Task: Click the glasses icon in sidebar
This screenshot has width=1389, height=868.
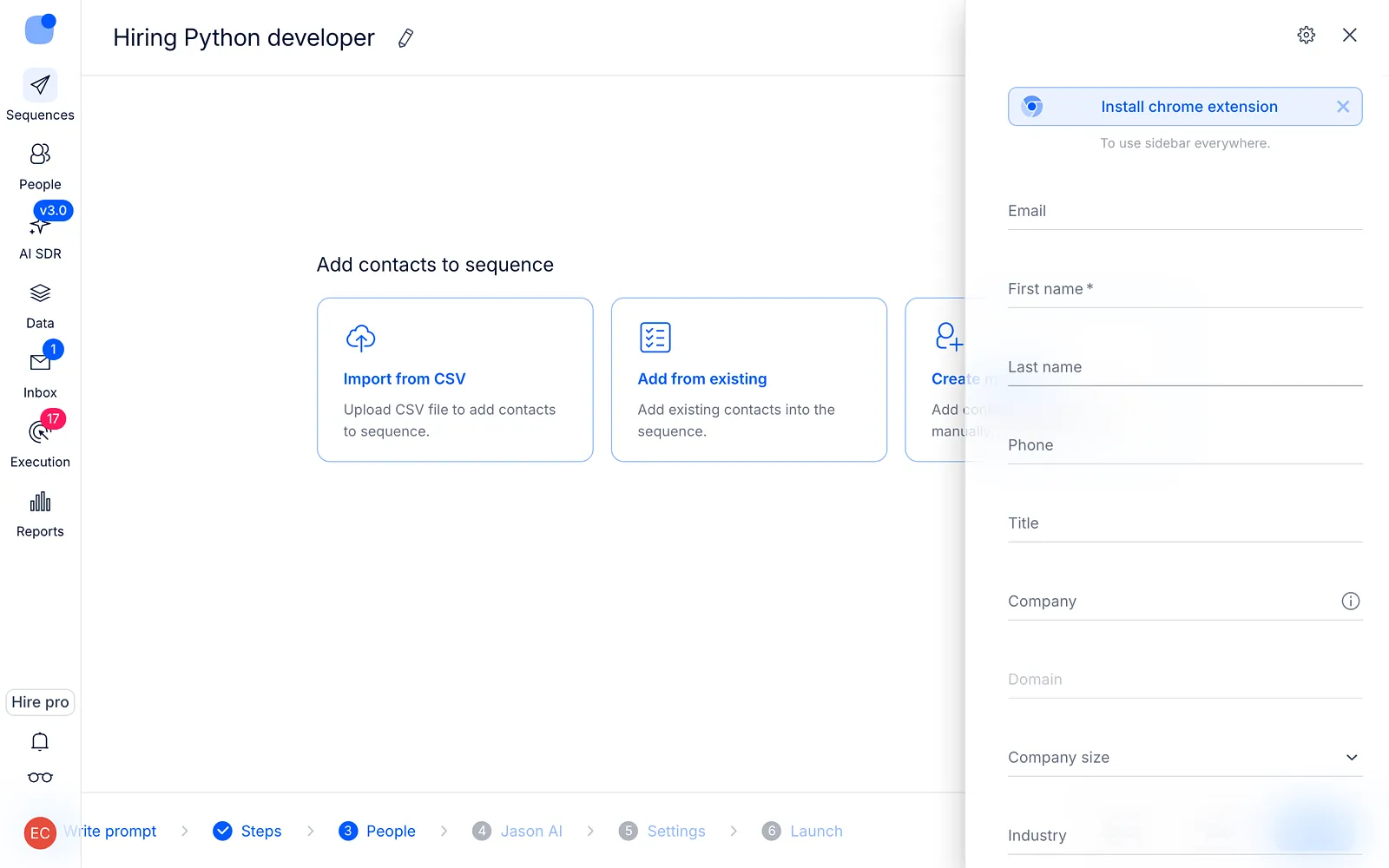Action: (40, 778)
